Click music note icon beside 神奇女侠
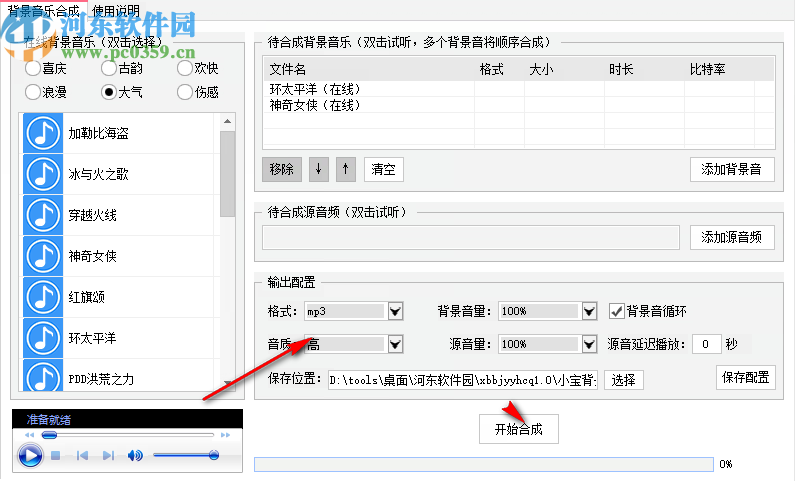This screenshot has height=481, width=795. 43,256
